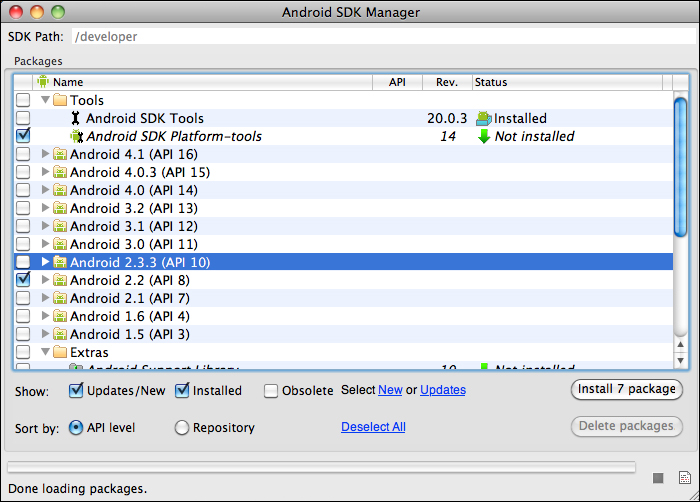
Task: Click the Delete packages button
Action: point(627,426)
